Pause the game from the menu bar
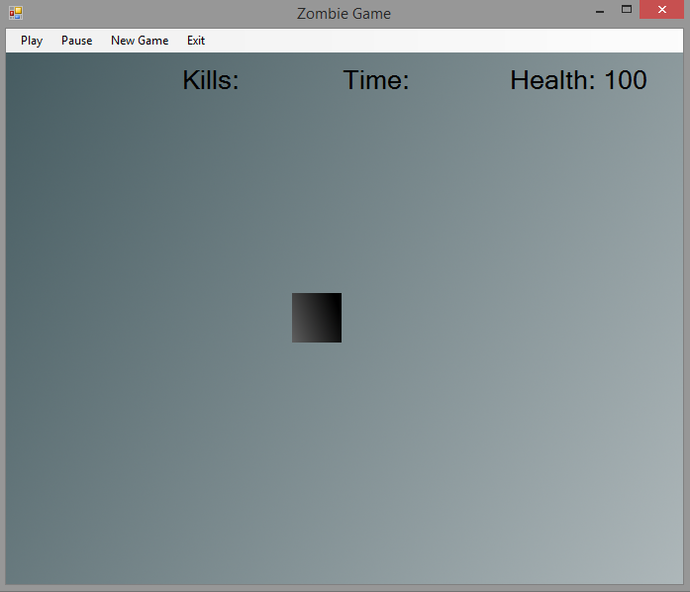The image size is (690, 592). click(76, 41)
